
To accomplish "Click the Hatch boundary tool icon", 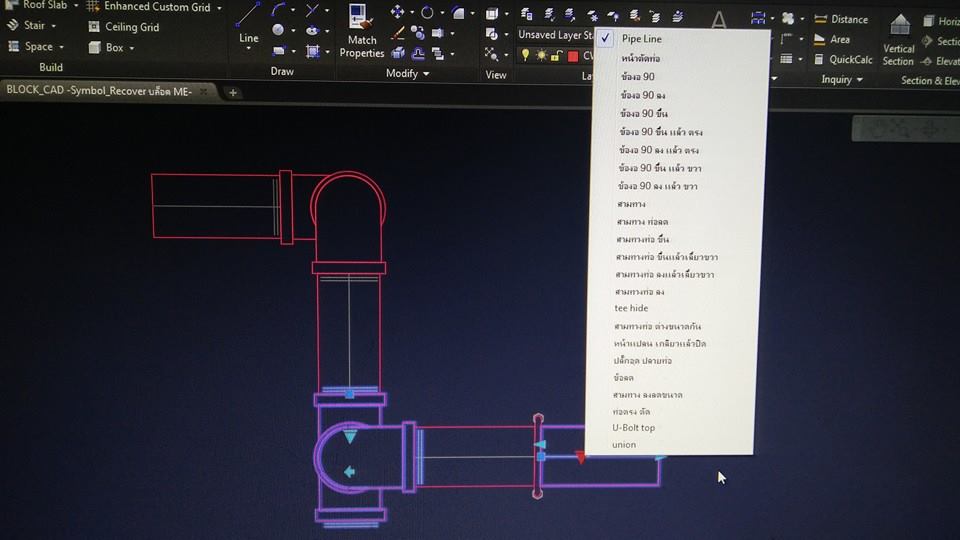I will (313, 51).
